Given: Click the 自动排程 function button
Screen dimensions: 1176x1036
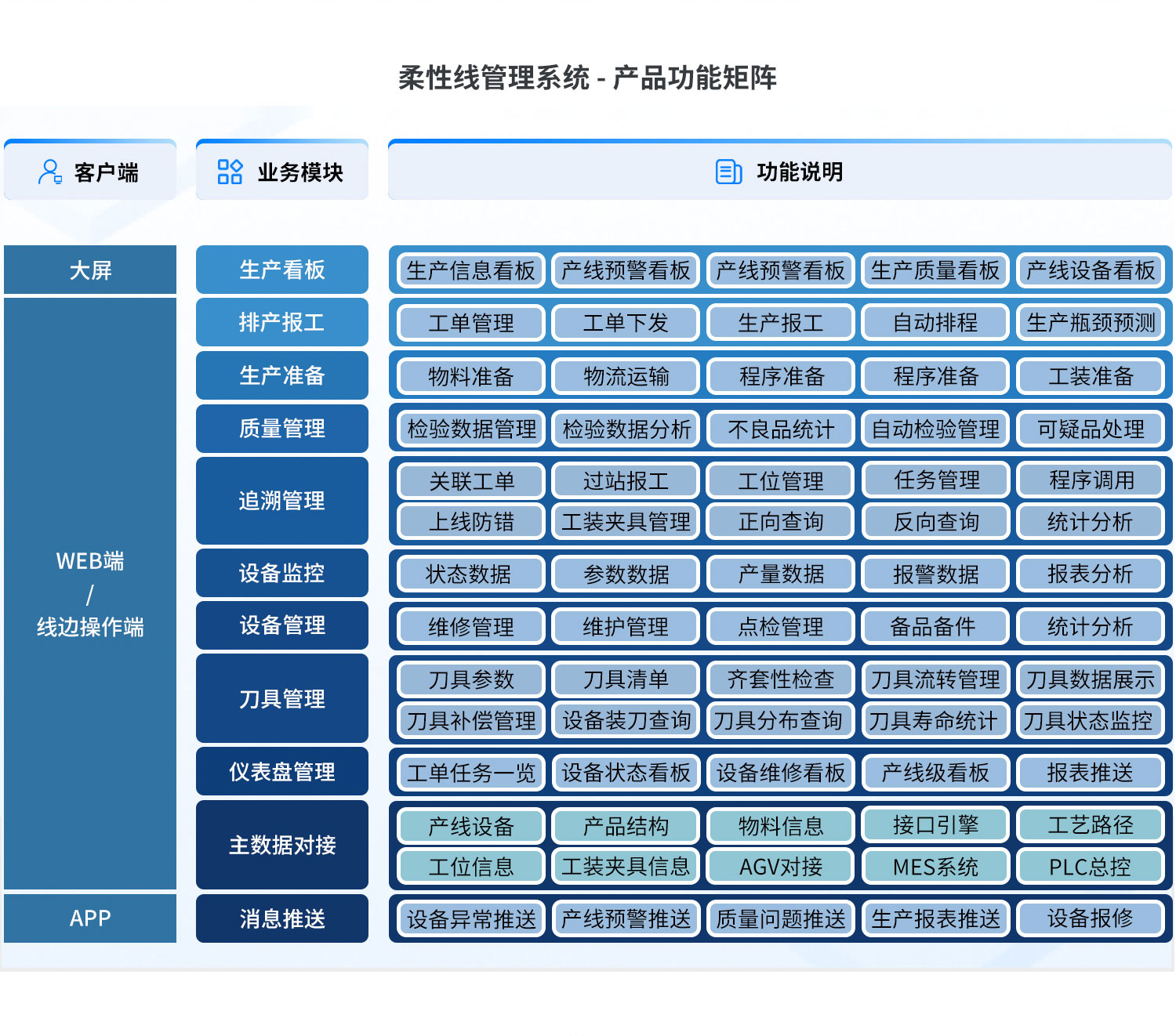Looking at the screenshot, I should 935,323.
